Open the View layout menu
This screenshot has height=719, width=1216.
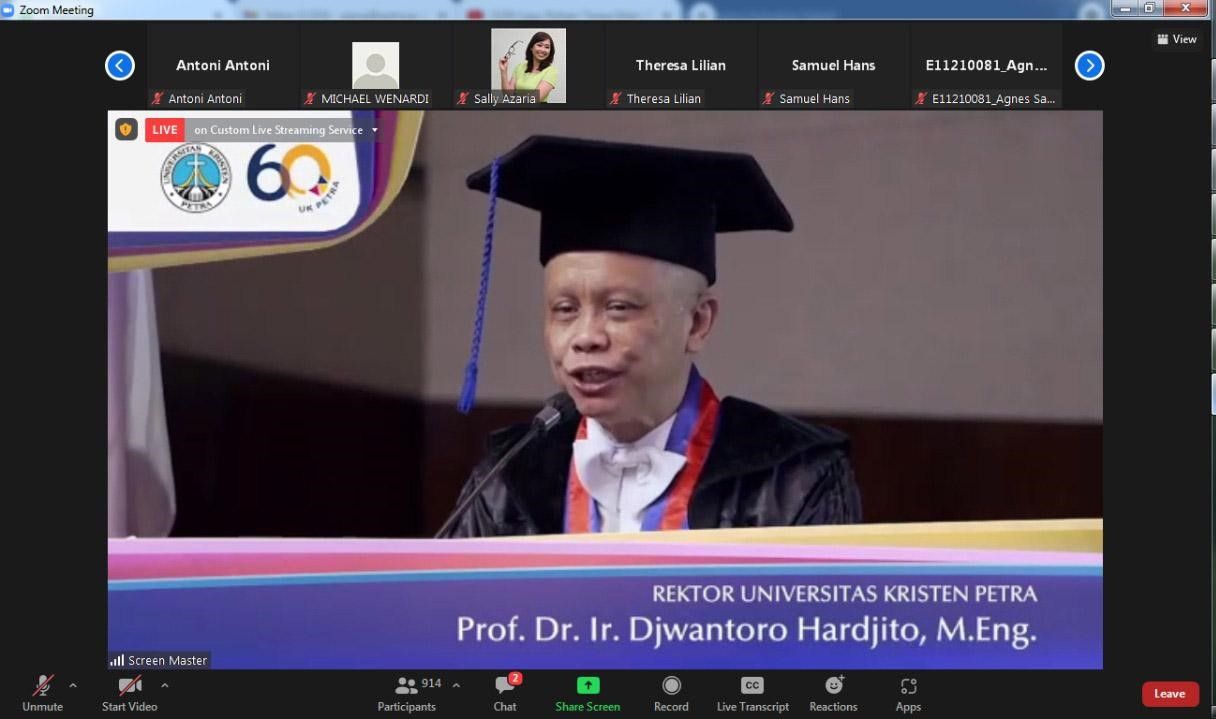click(1177, 39)
